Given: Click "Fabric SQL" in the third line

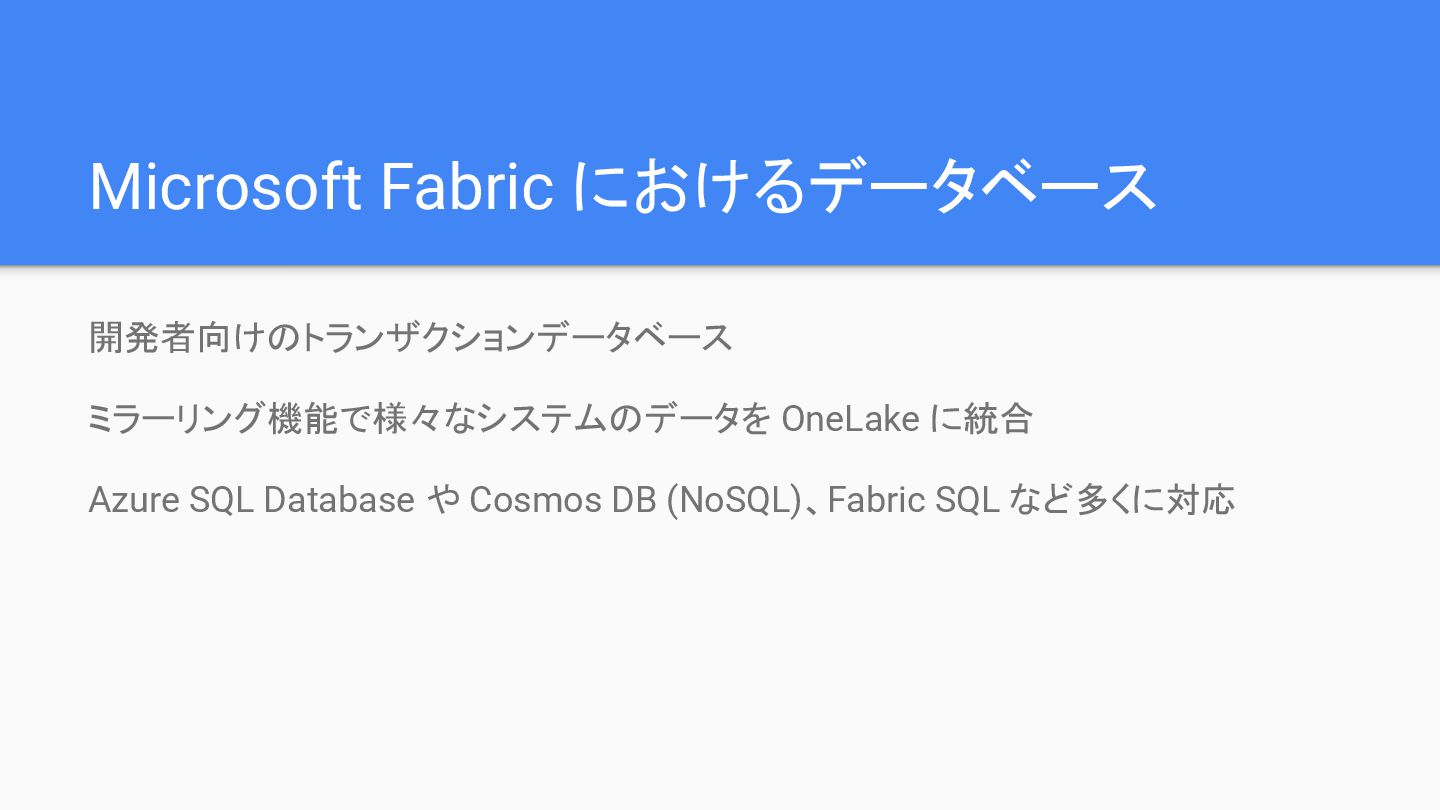Looking at the screenshot, I should (x=913, y=499).
